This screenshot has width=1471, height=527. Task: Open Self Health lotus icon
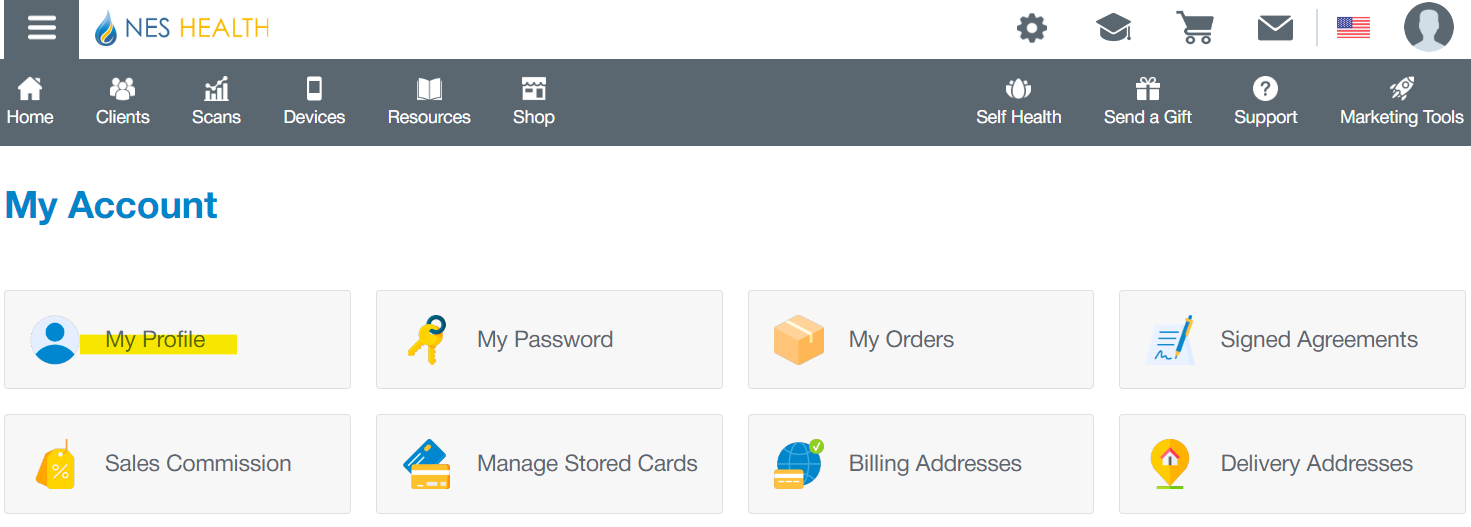(x=1018, y=102)
